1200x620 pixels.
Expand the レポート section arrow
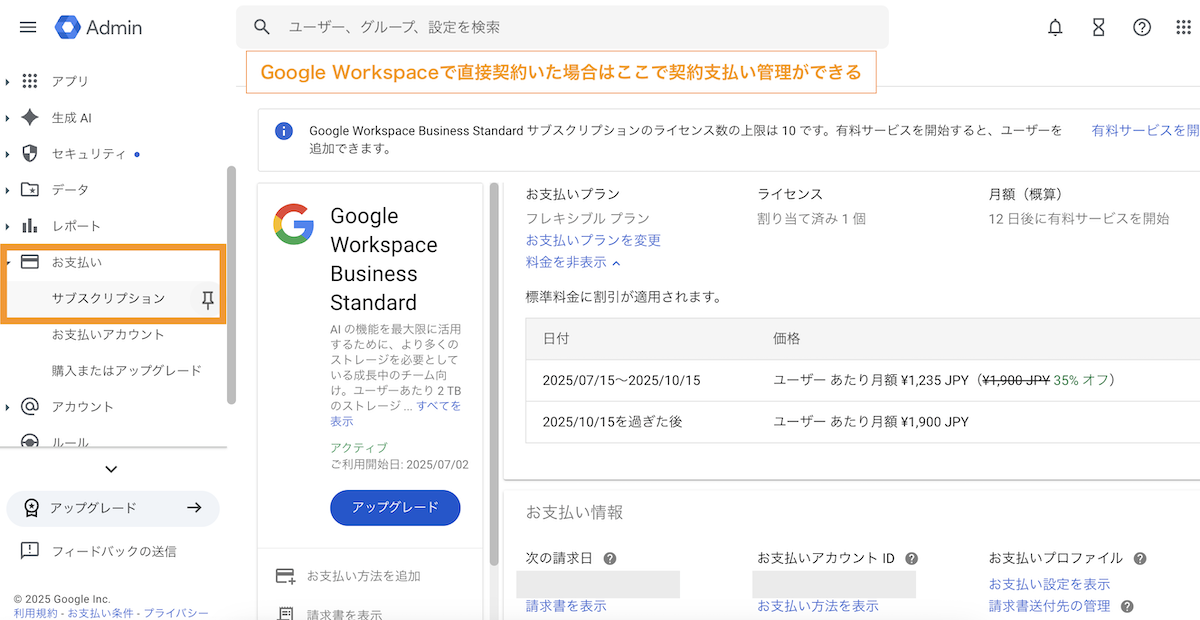pyautogui.click(x=8, y=225)
